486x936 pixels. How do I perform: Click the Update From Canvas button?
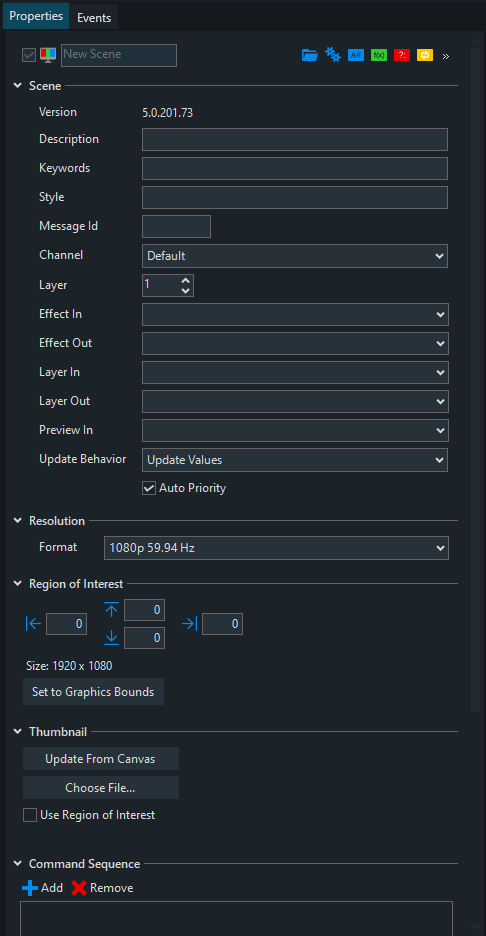101,759
